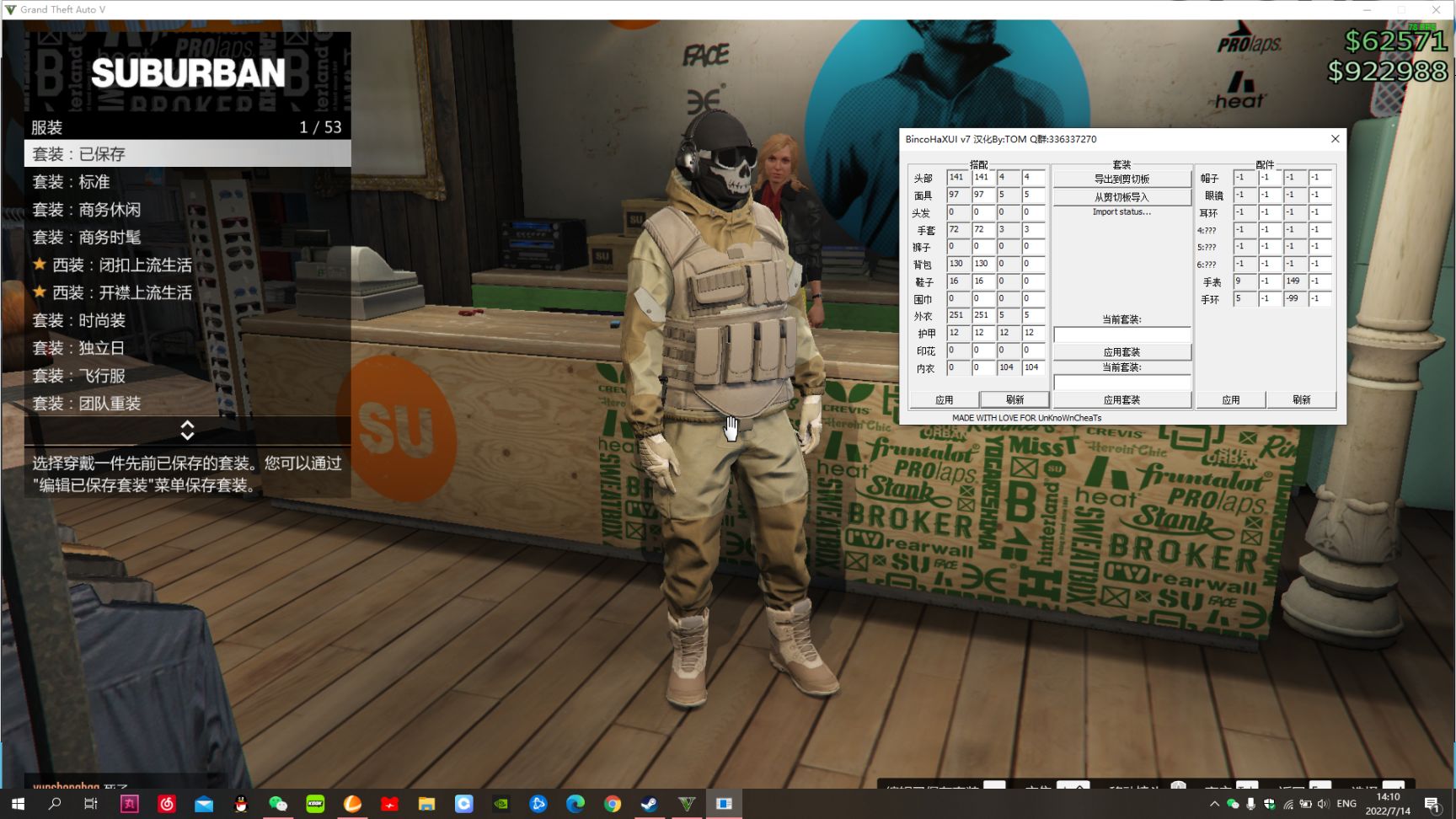Select 西装：闭扣上流生活 menu item
This screenshot has height=819, width=1456.
[188, 265]
